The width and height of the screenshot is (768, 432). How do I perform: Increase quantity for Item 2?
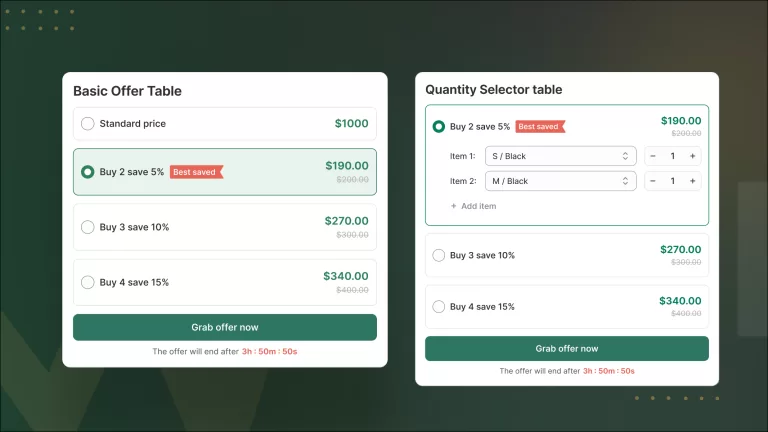[692, 181]
